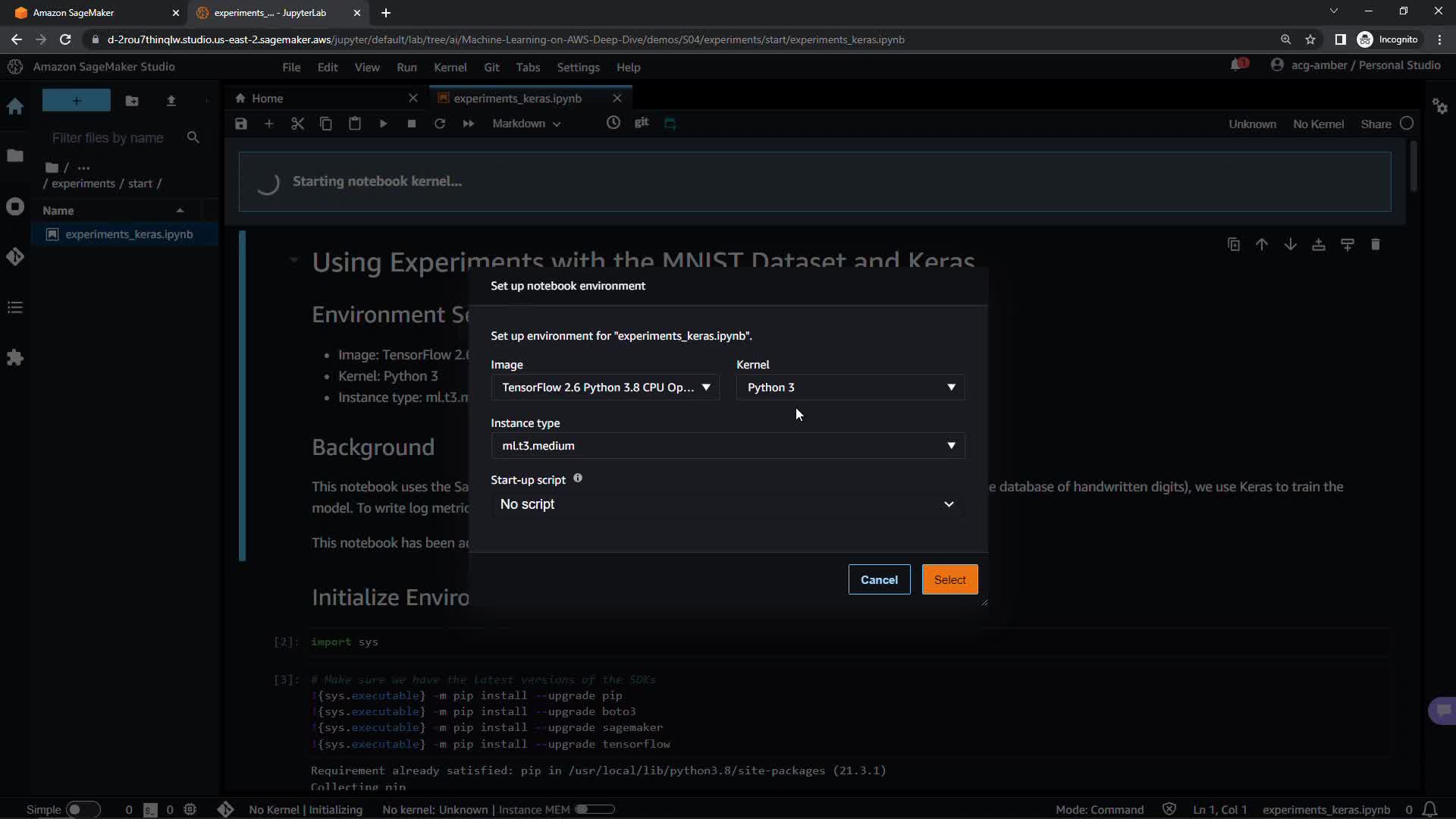Open the Kernel menu in the menu bar

point(450,67)
